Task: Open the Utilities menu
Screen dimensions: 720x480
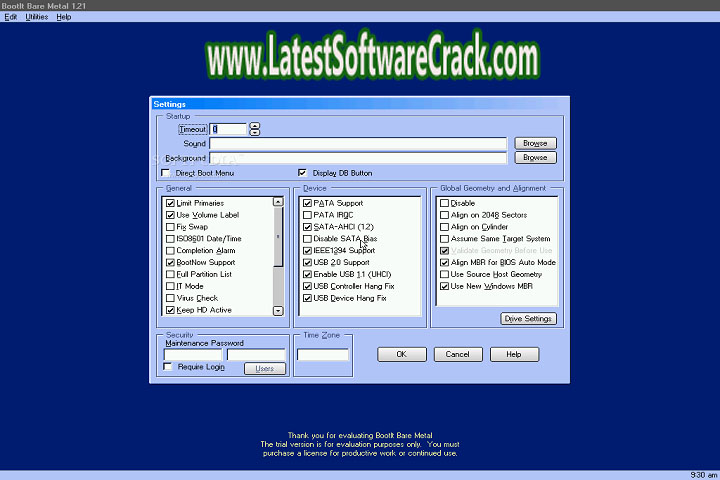Action: (36, 17)
